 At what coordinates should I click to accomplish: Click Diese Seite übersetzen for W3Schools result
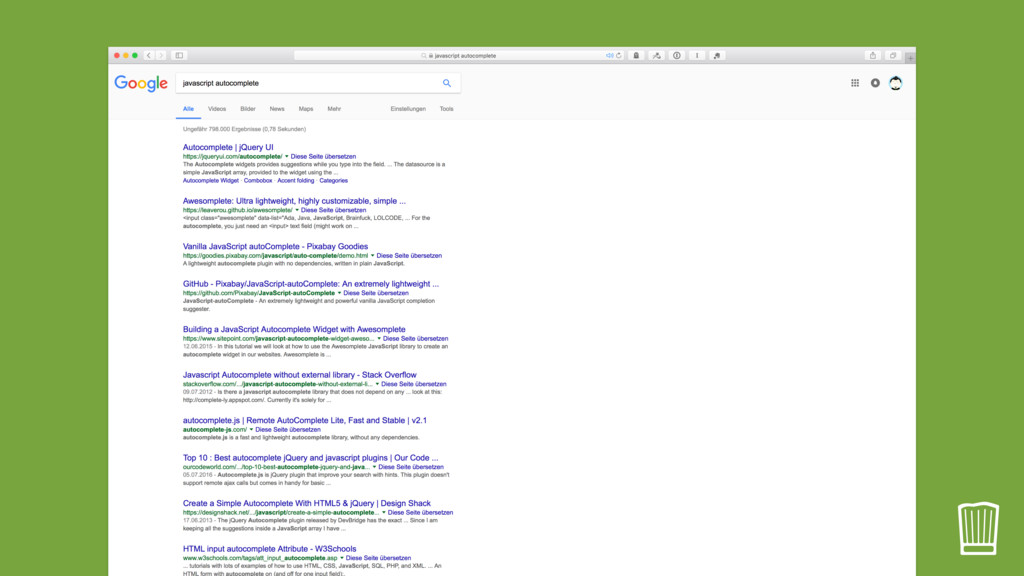pos(378,558)
